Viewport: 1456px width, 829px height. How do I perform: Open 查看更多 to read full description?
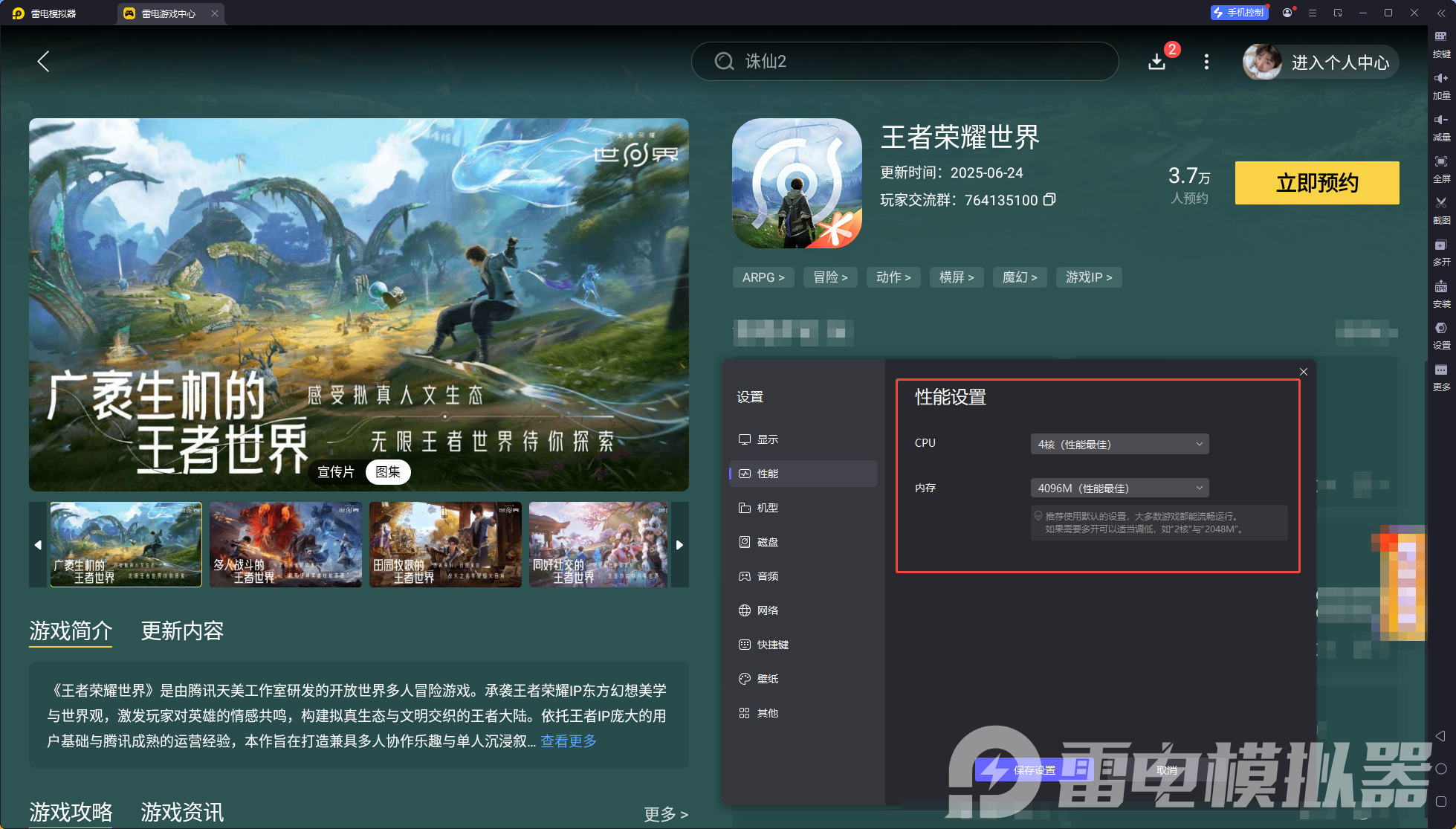(568, 741)
